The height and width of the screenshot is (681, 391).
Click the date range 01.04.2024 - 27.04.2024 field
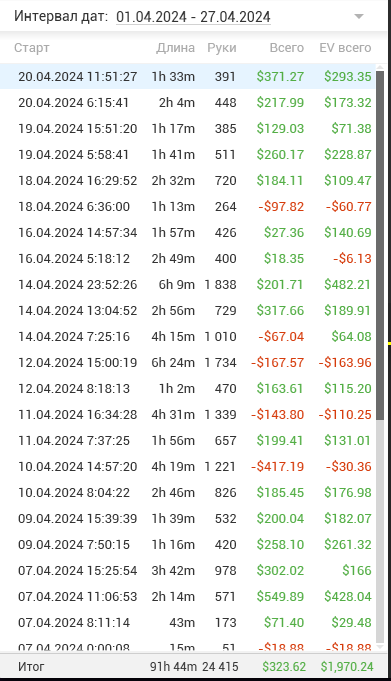click(x=193, y=17)
